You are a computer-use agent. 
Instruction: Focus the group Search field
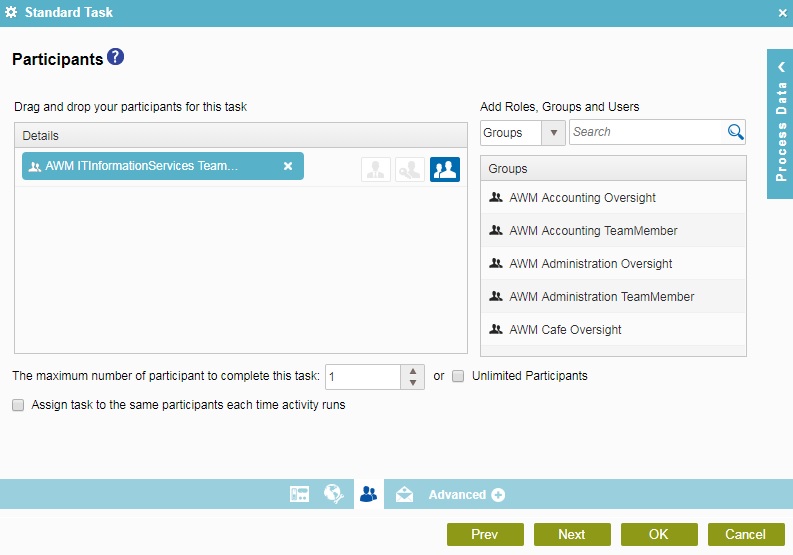pos(646,132)
